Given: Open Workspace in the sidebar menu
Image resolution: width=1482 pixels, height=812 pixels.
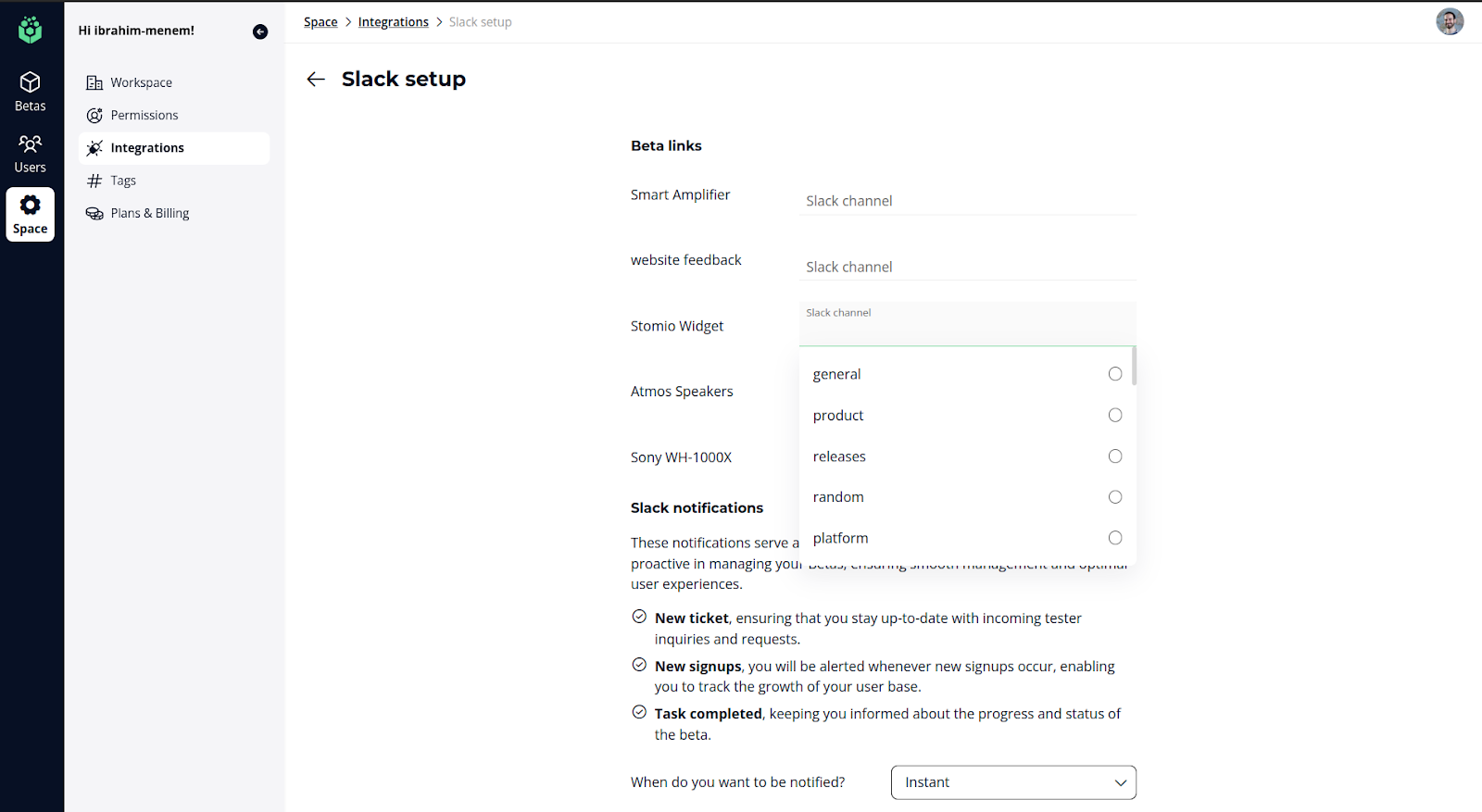Looking at the screenshot, I should click(x=141, y=82).
